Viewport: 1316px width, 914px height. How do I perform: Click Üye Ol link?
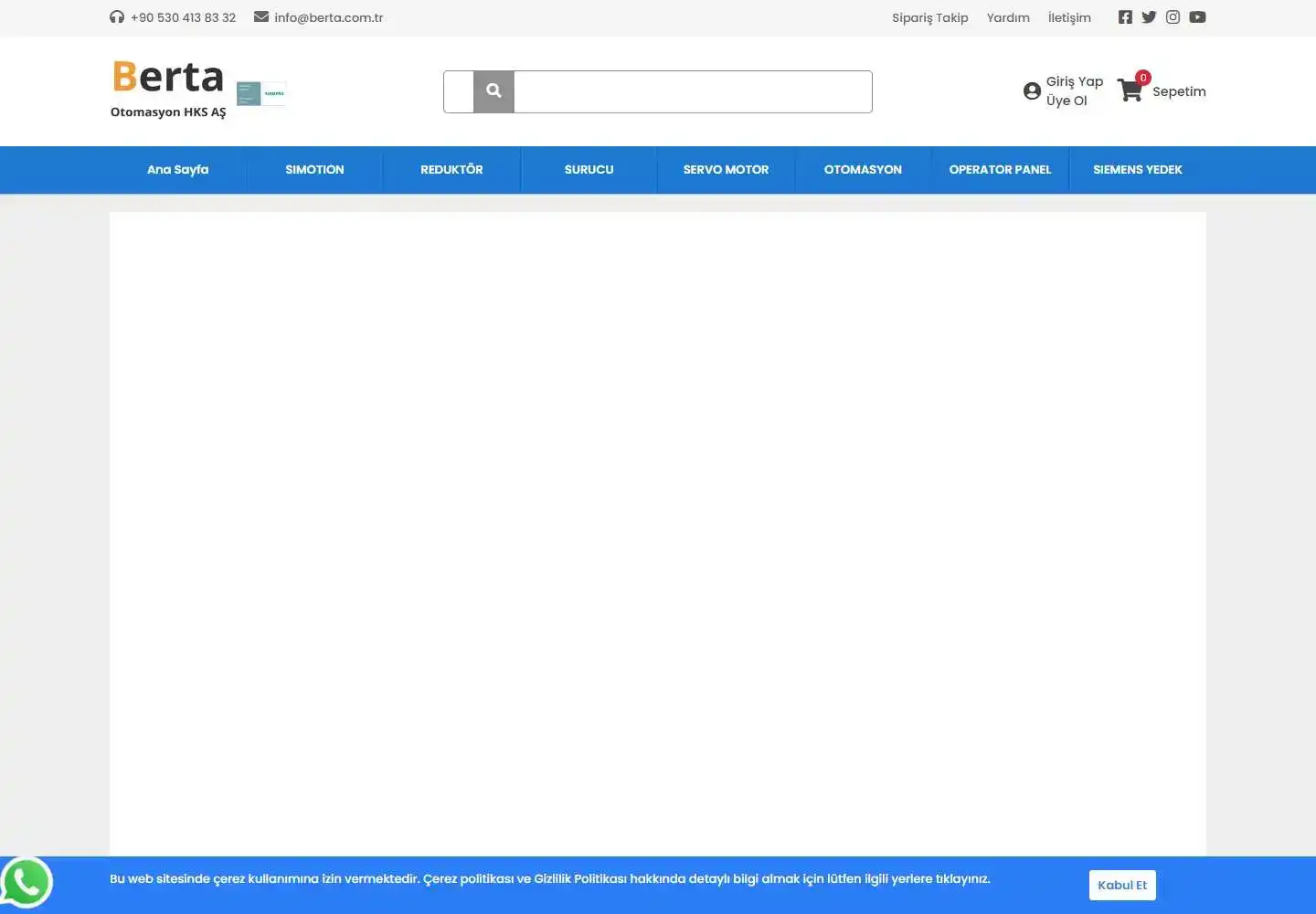tap(1067, 101)
